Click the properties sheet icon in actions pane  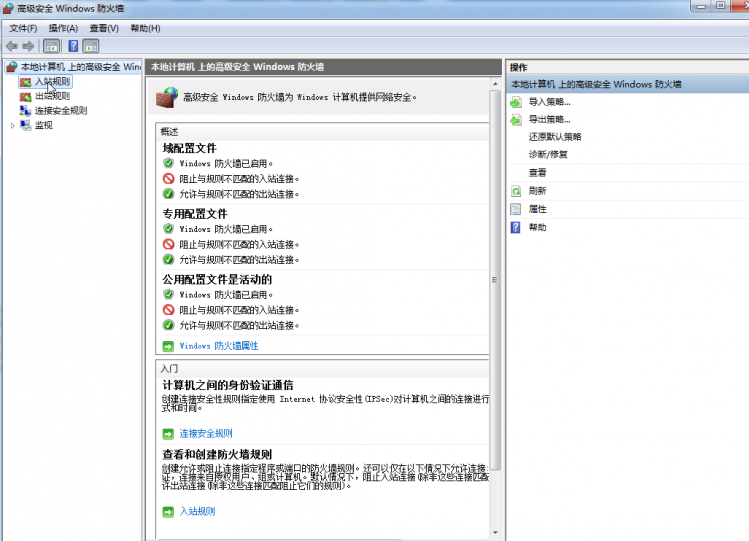coord(516,209)
